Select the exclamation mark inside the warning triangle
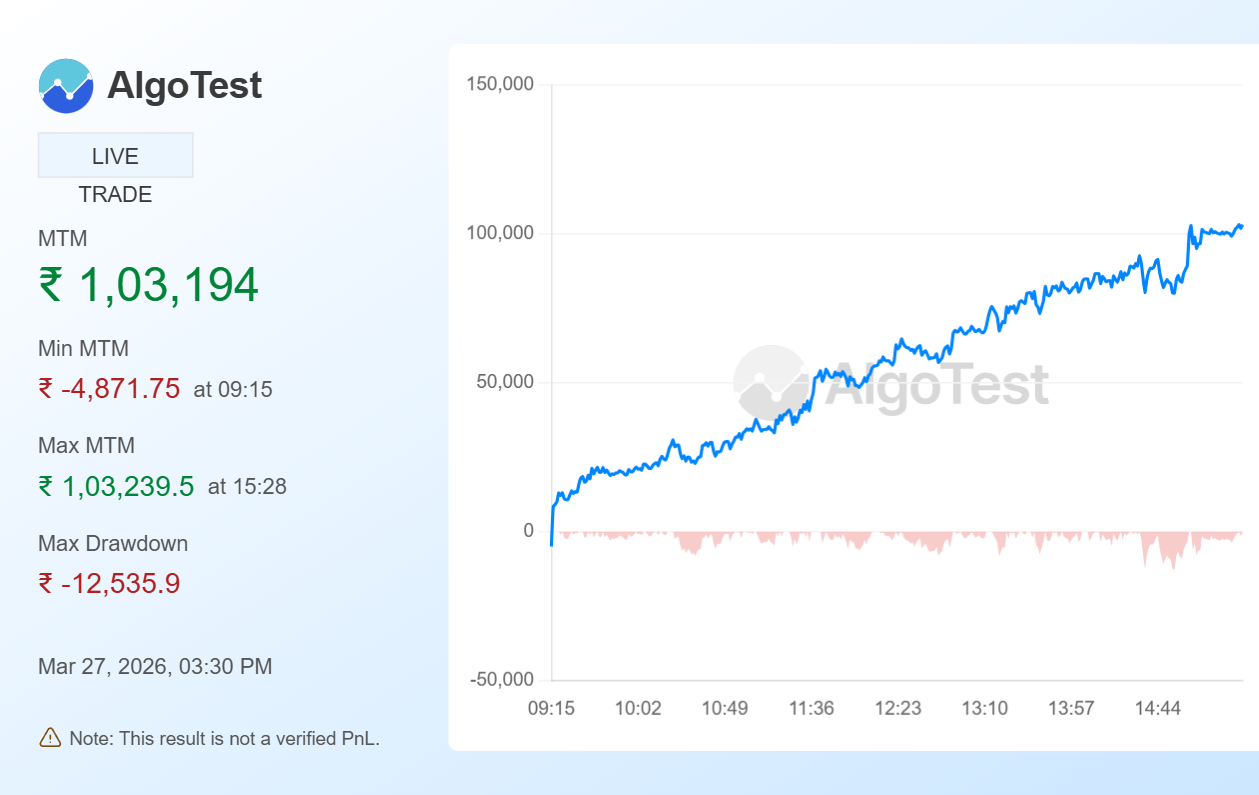Screen dimensions: 1259x795 (49, 740)
